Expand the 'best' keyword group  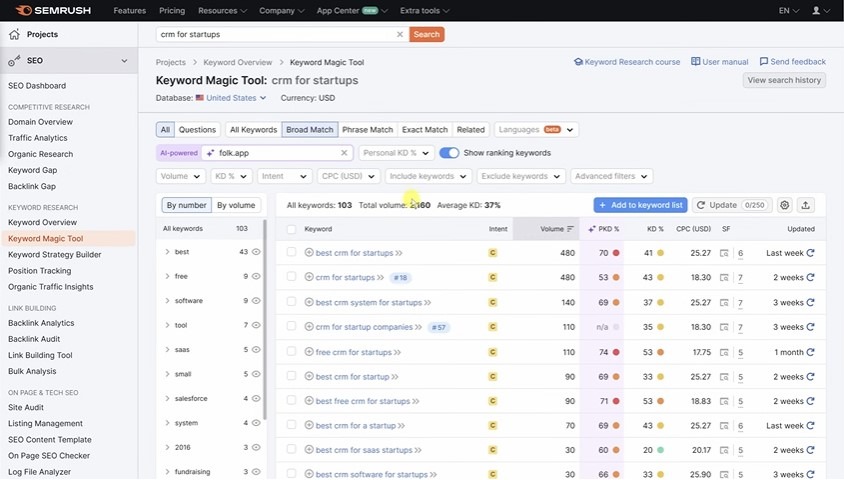(x=167, y=252)
